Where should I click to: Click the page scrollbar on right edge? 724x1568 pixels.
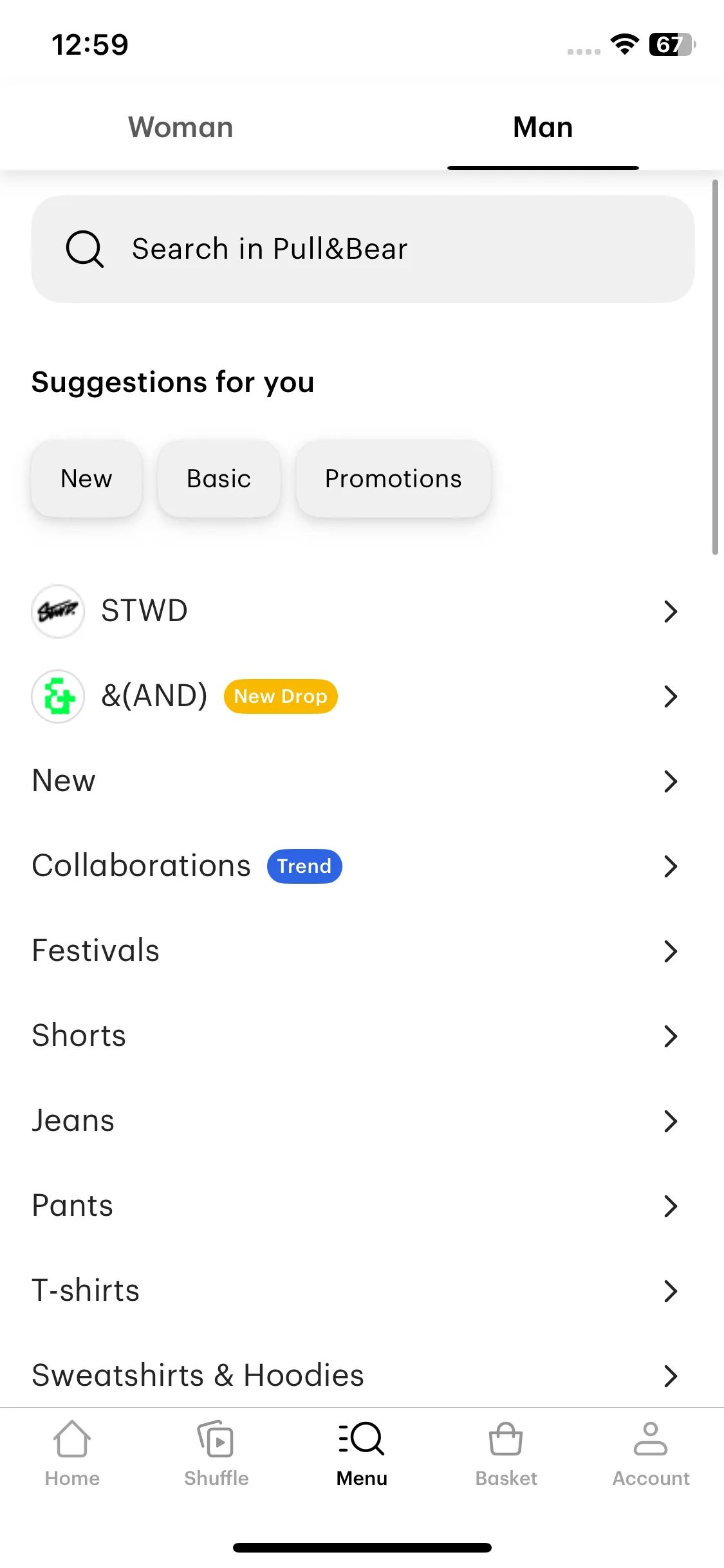click(715, 368)
